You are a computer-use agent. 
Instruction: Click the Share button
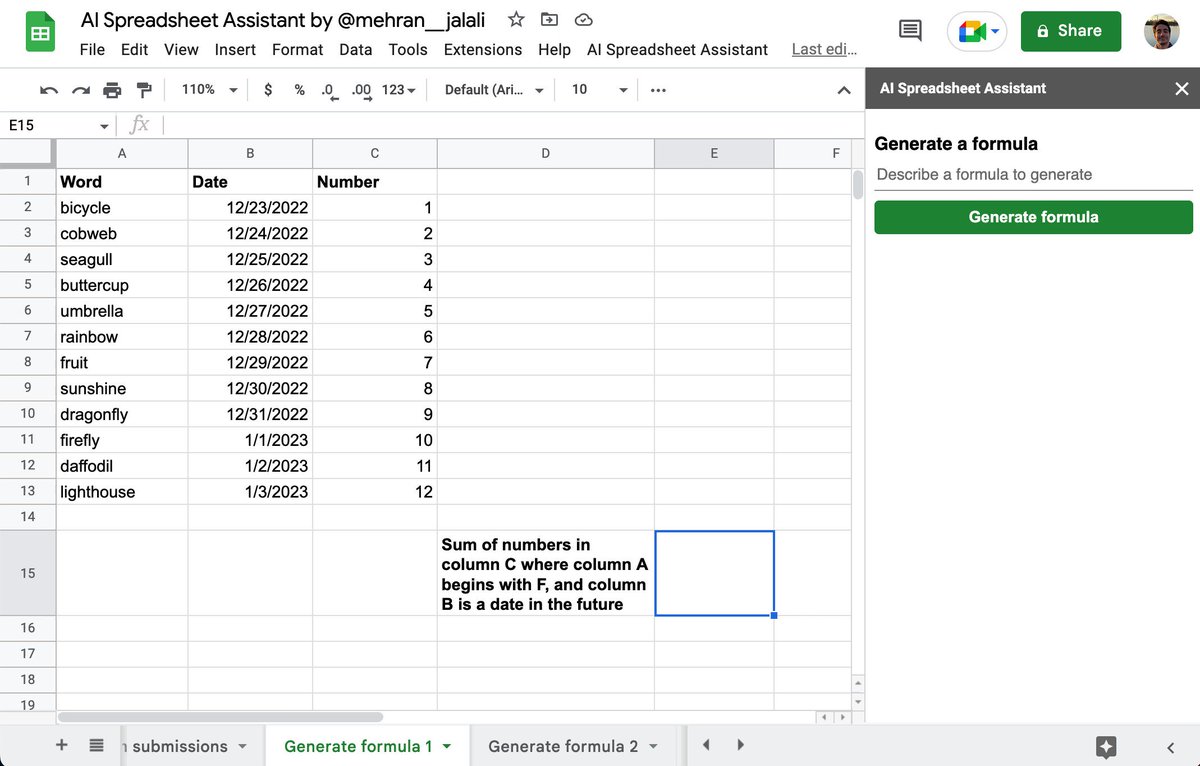pyautogui.click(x=1071, y=31)
